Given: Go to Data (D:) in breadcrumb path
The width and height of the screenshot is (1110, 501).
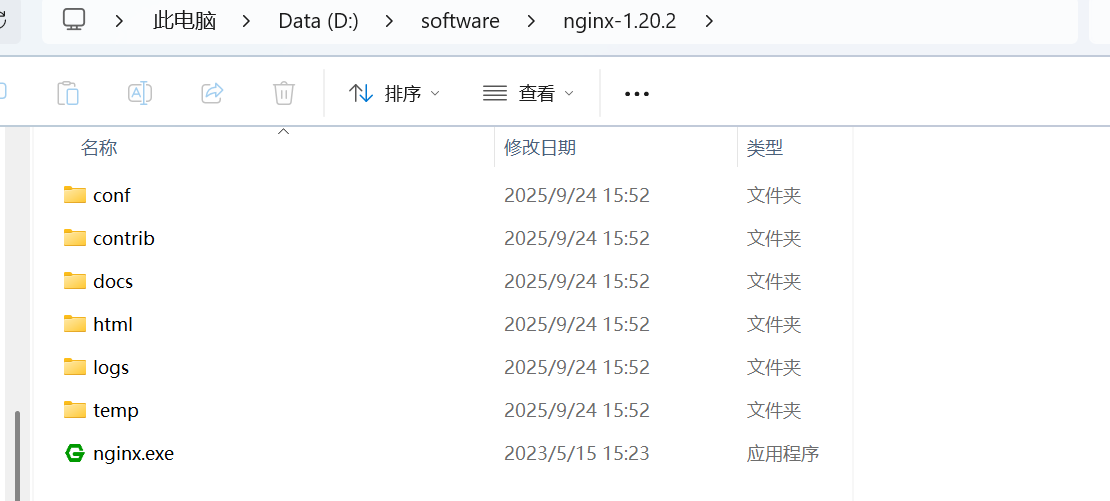Looking at the screenshot, I should click(x=319, y=21).
